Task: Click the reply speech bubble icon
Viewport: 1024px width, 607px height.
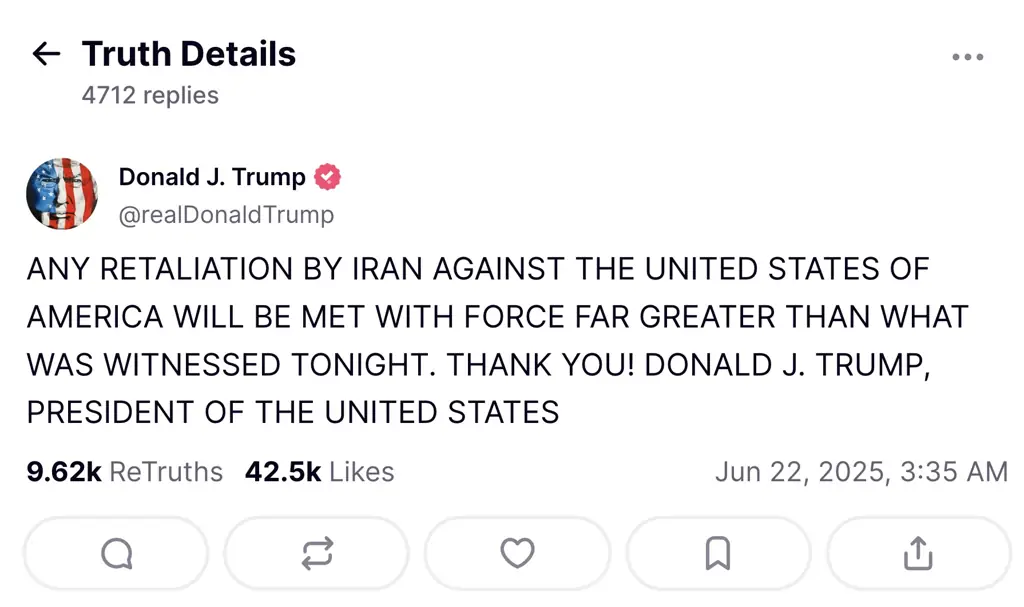Action: 116,553
